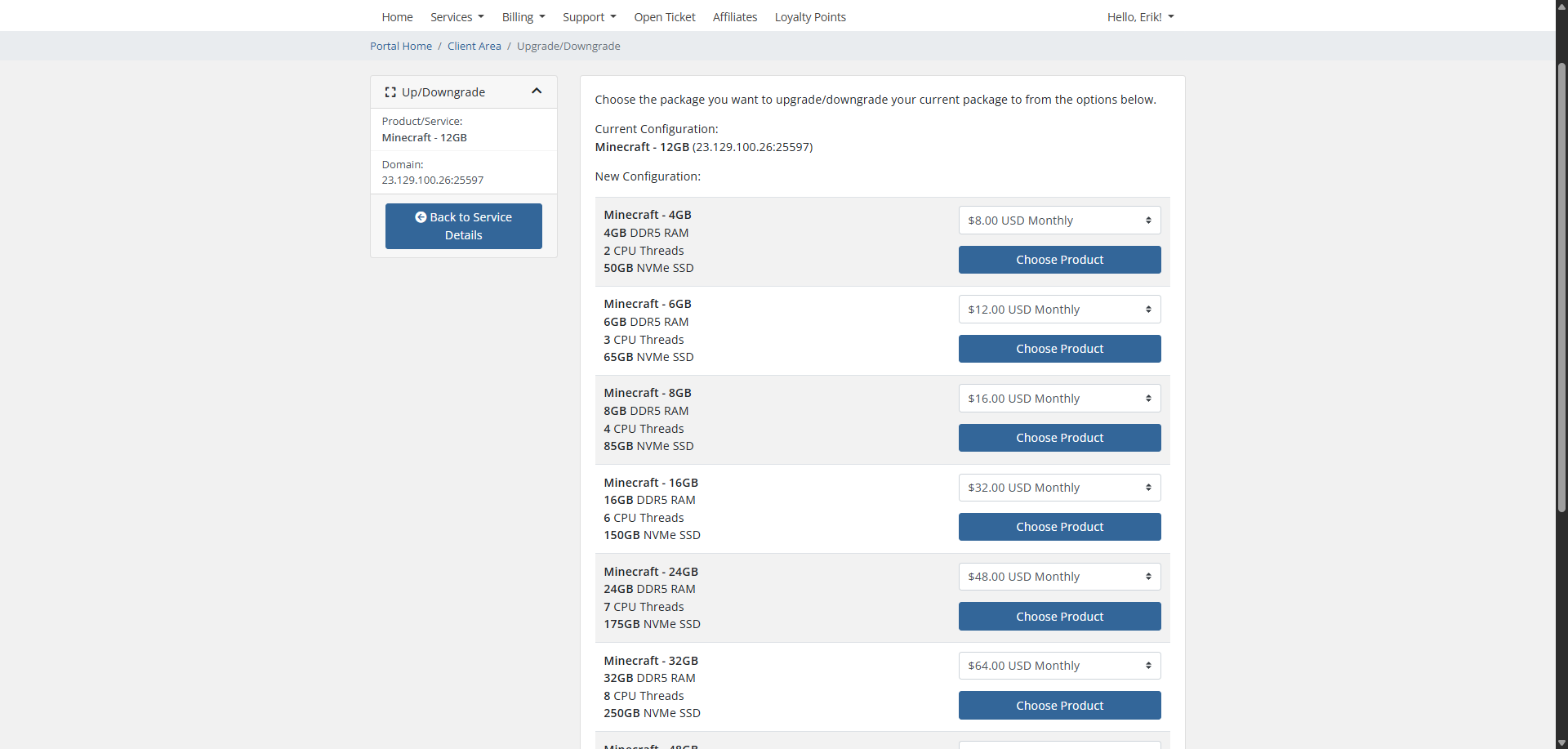The image size is (1568, 749).
Task: Choose the Minecraft 24GB product
Action: 1059,617
